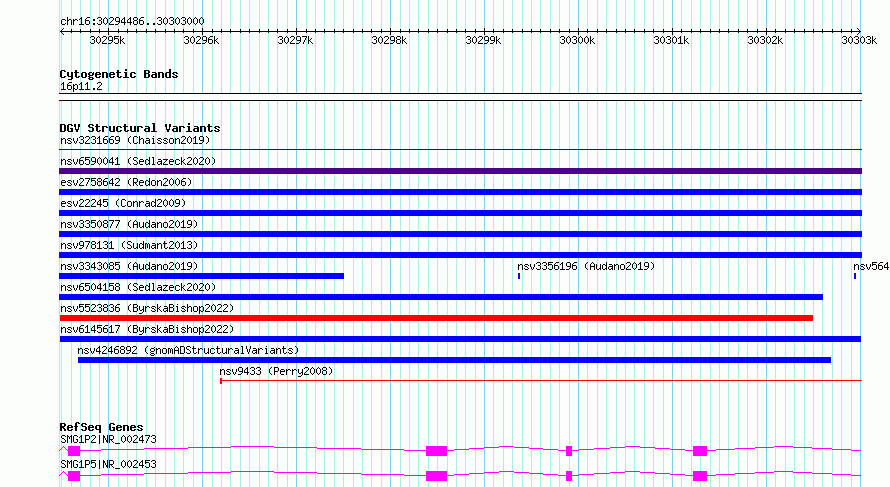Click the nsv978131 (Sudmant2013) label

pos(129,245)
